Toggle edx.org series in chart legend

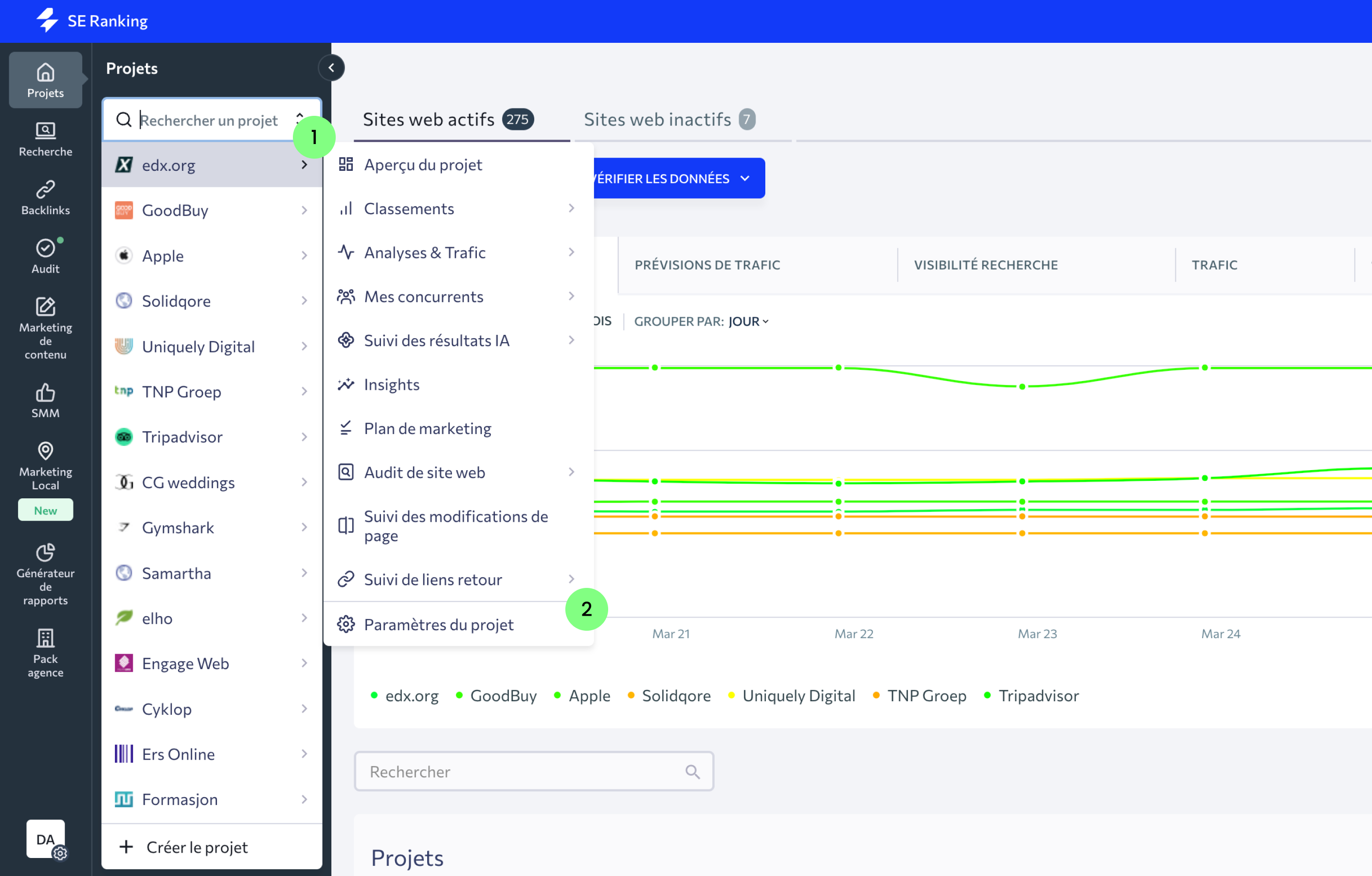tap(404, 695)
